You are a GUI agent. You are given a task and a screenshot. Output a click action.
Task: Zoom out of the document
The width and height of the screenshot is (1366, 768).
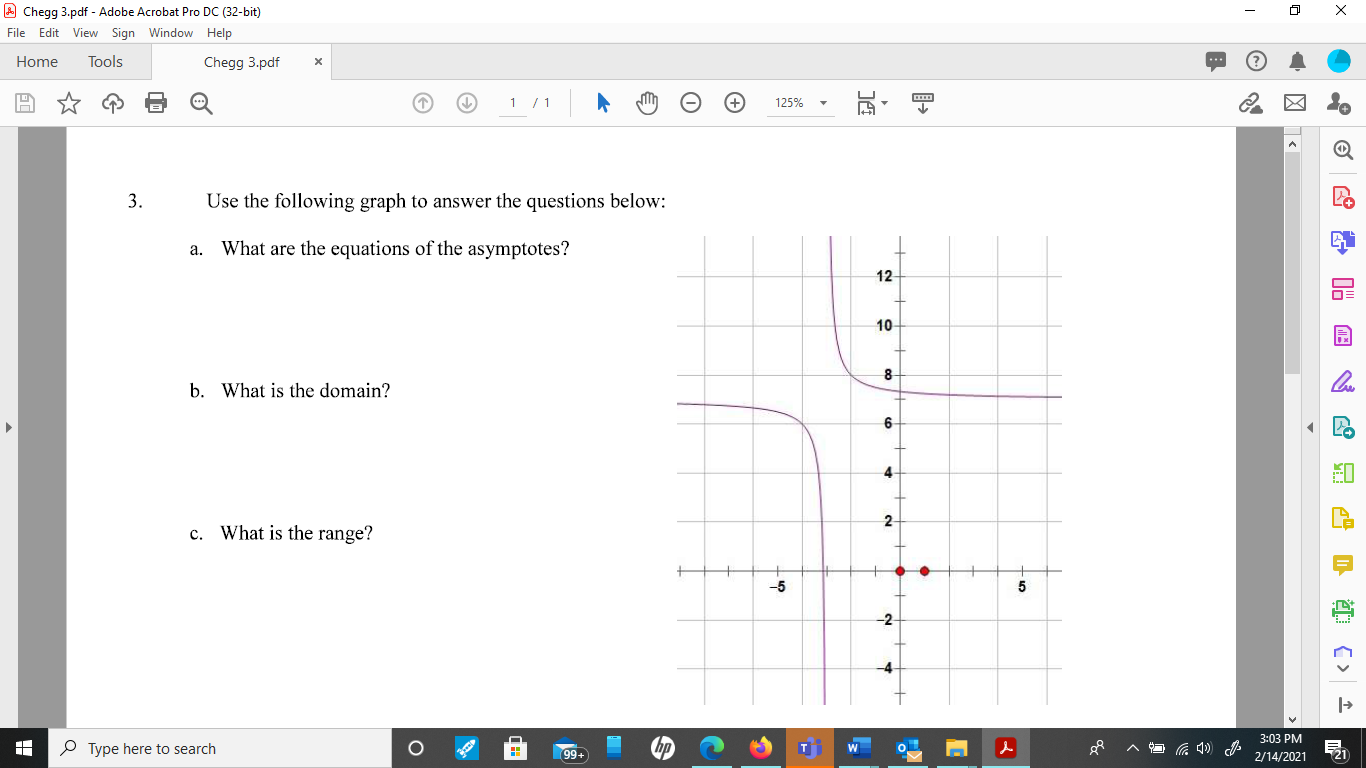(x=691, y=102)
